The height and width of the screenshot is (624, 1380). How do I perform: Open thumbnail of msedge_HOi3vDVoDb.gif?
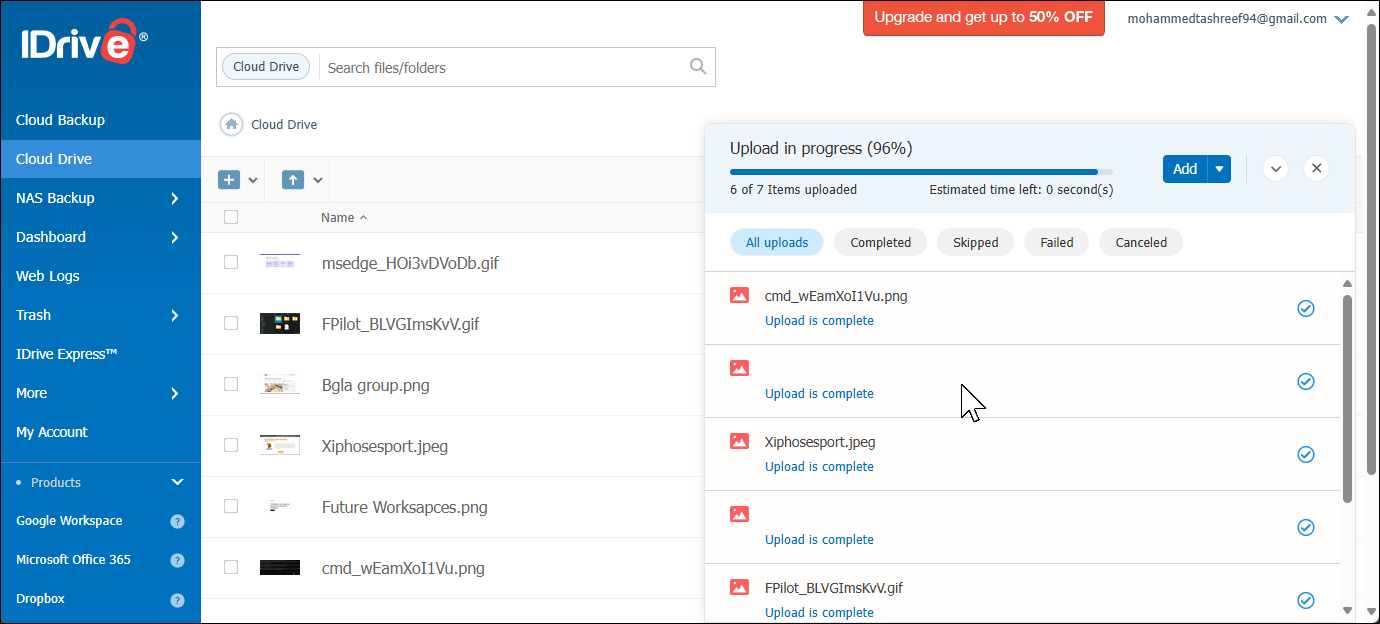[x=280, y=262]
